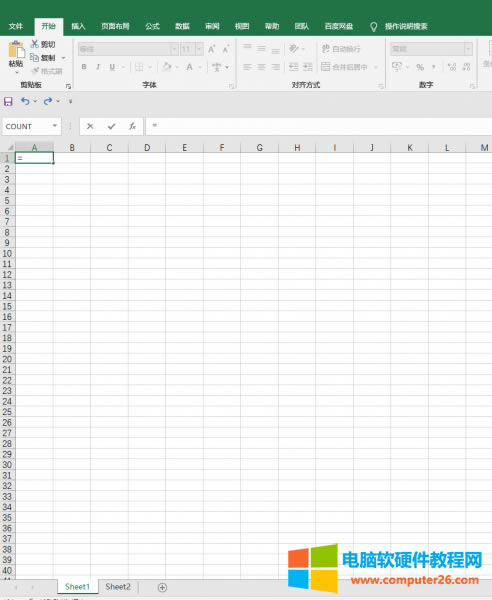This screenshot has height=600, width=492.
Task: Open Insert Function dialog via fx icon
Action: [132, 126]
